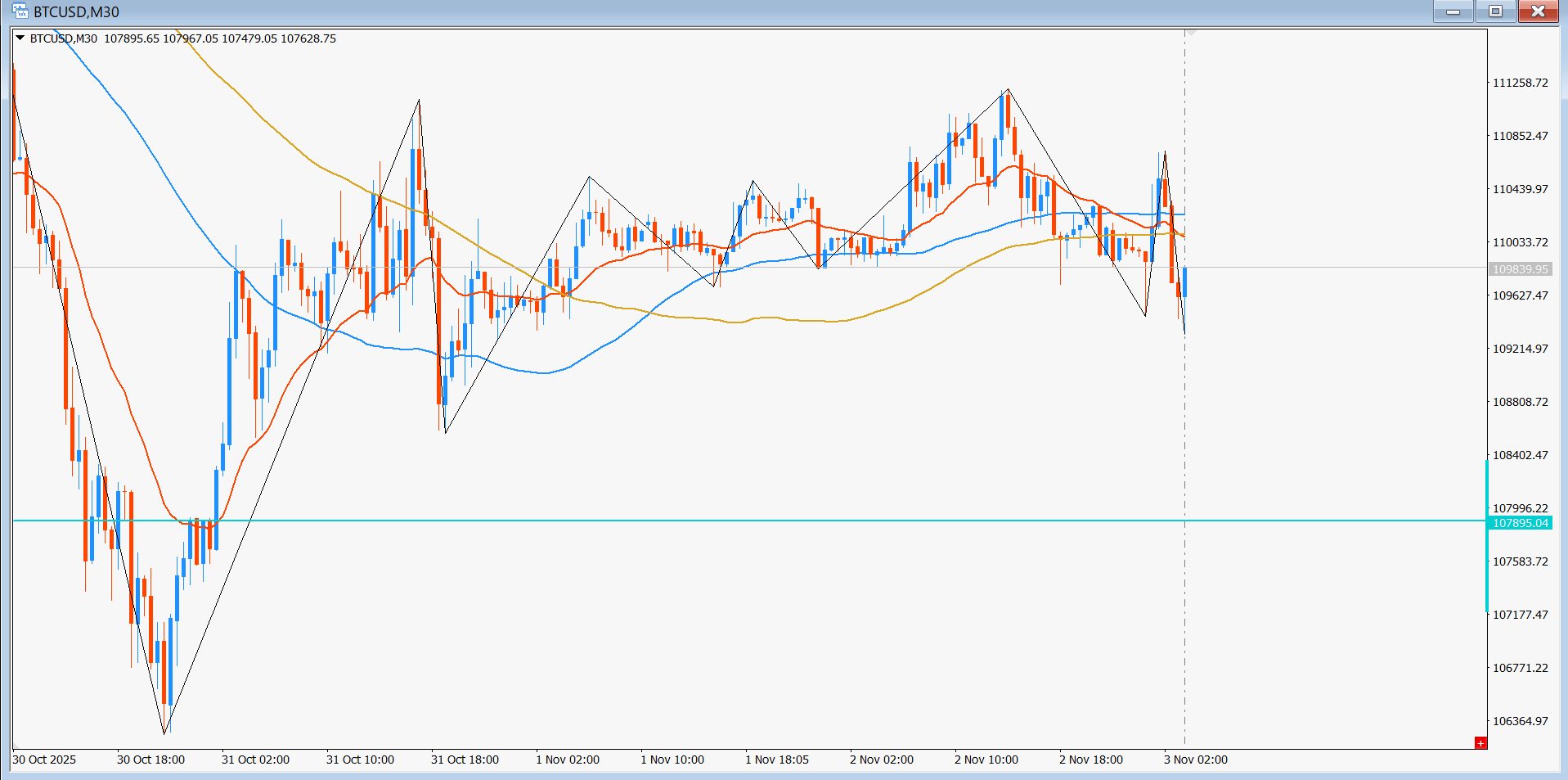Screen dimensions: 1568x780
Task: Close the BTCUSD,M30 chart window
Action: [1538, 11]
